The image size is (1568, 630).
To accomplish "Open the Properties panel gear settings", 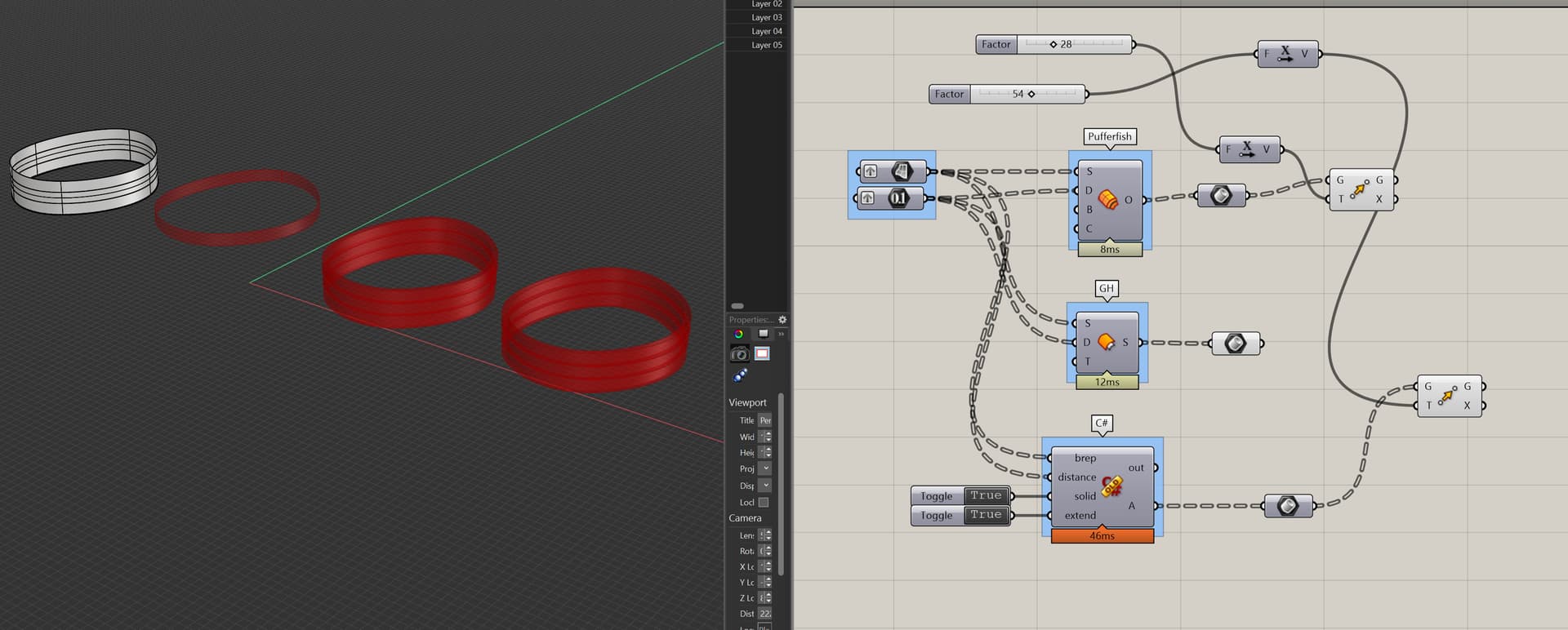I will (782, 320).
